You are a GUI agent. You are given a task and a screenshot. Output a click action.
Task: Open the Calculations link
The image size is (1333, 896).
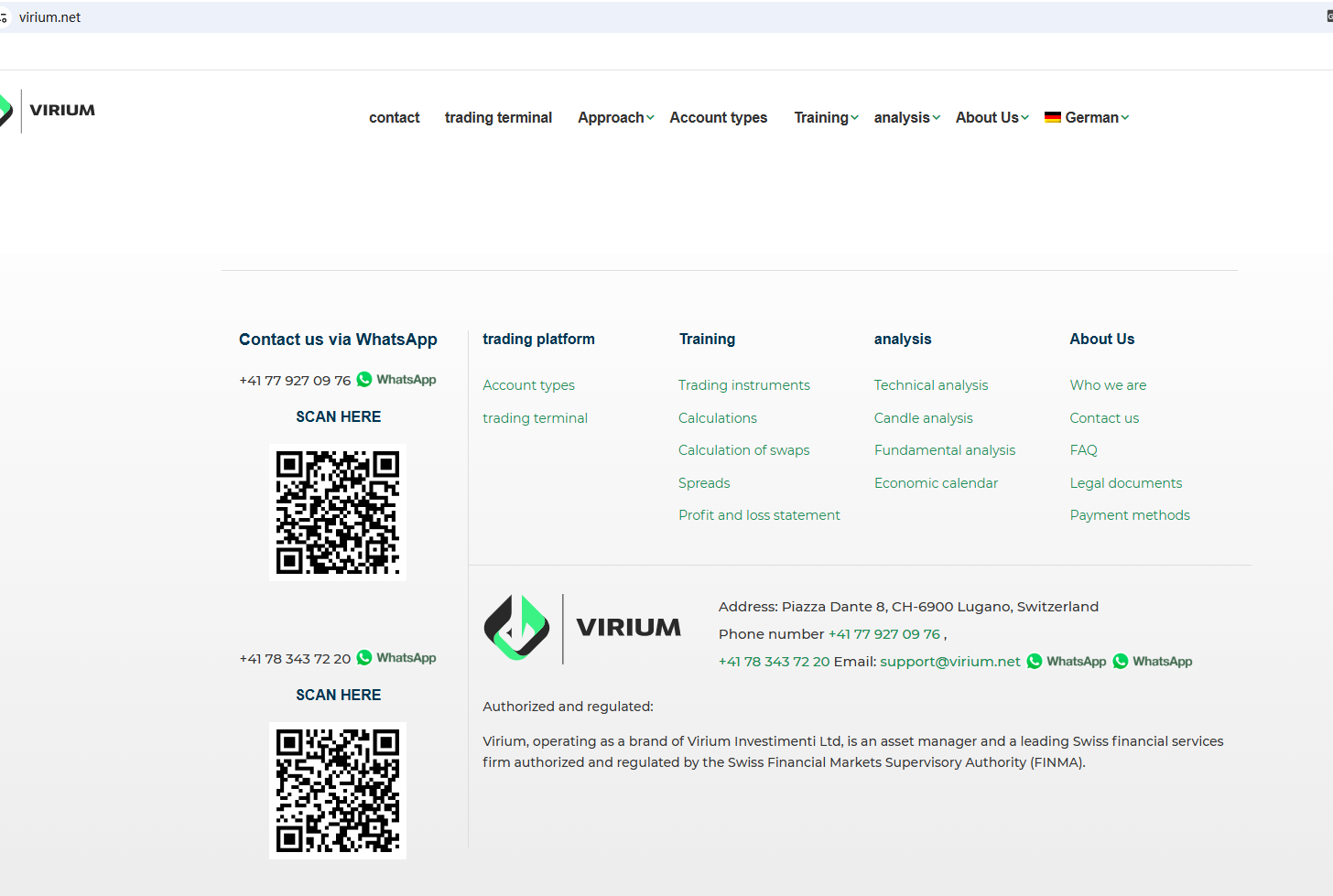718,418
